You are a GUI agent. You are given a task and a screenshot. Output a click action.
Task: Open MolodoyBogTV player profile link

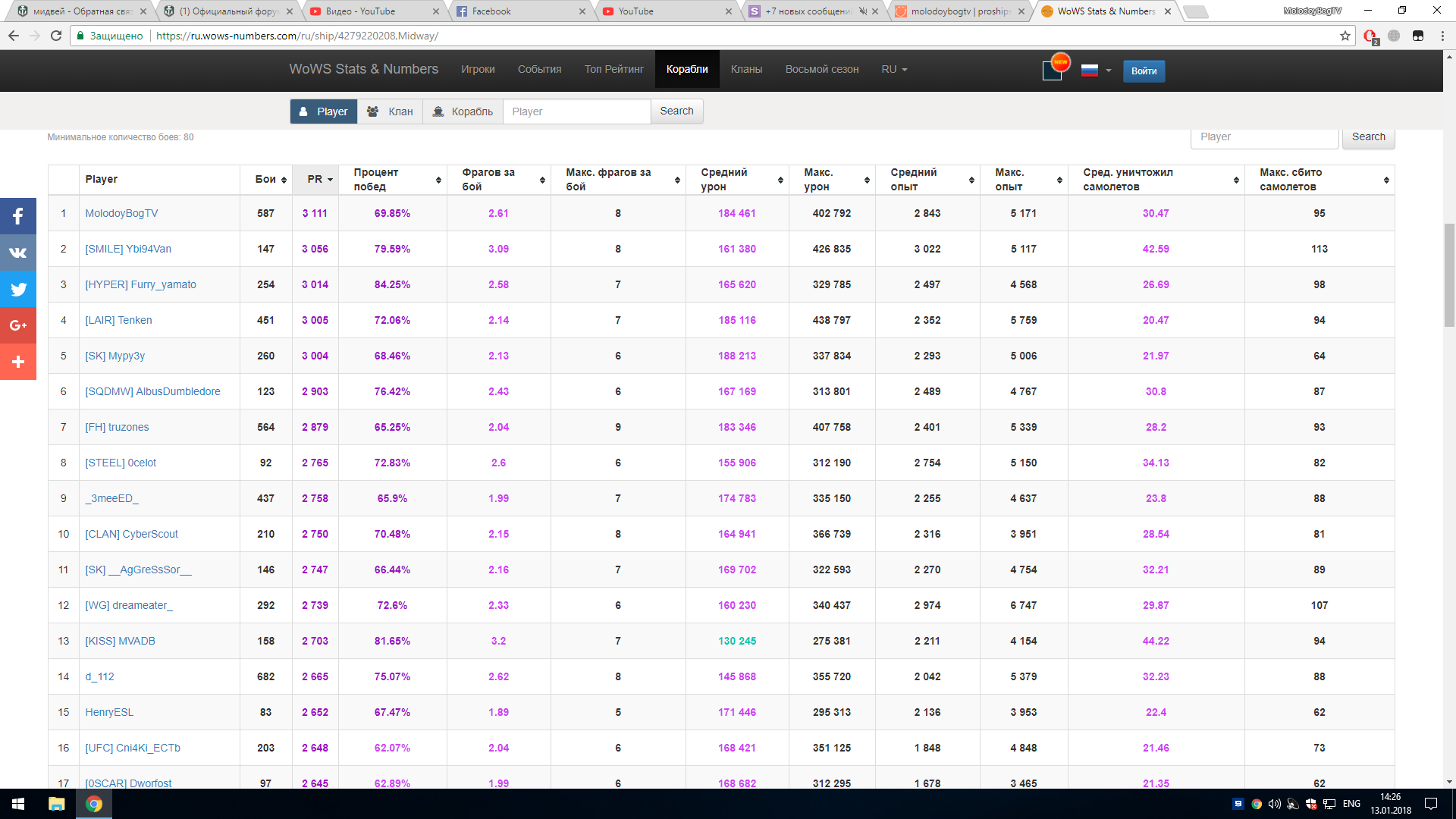(121, 213)
